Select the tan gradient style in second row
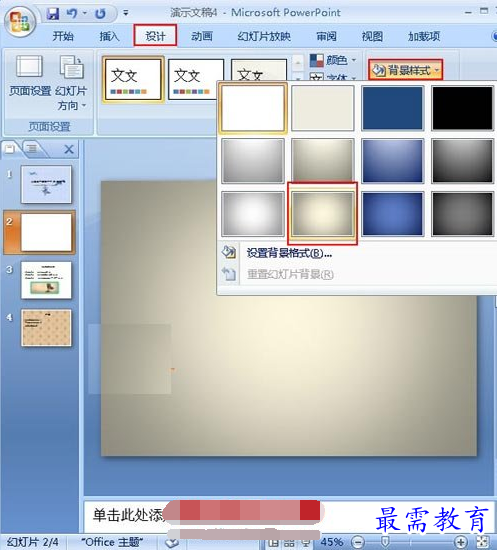The width and height of the screenshot is (497, 551). point(322,161)
